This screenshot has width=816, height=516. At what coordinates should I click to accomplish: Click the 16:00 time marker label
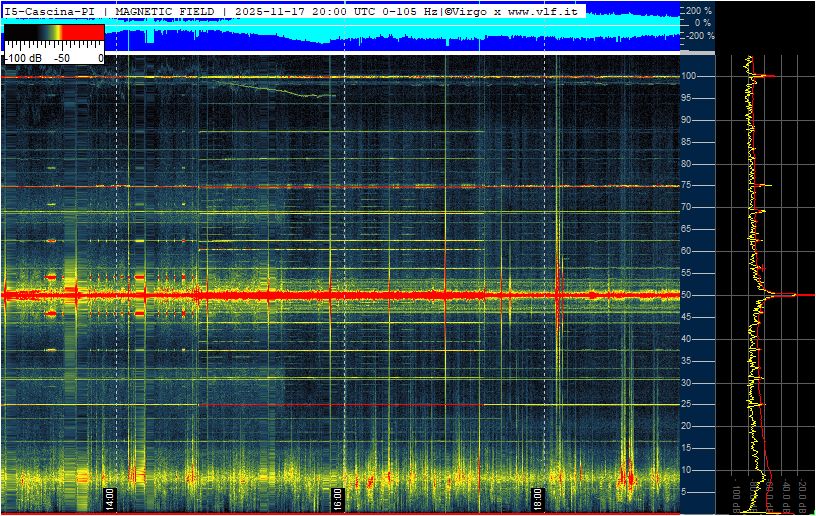338,499
